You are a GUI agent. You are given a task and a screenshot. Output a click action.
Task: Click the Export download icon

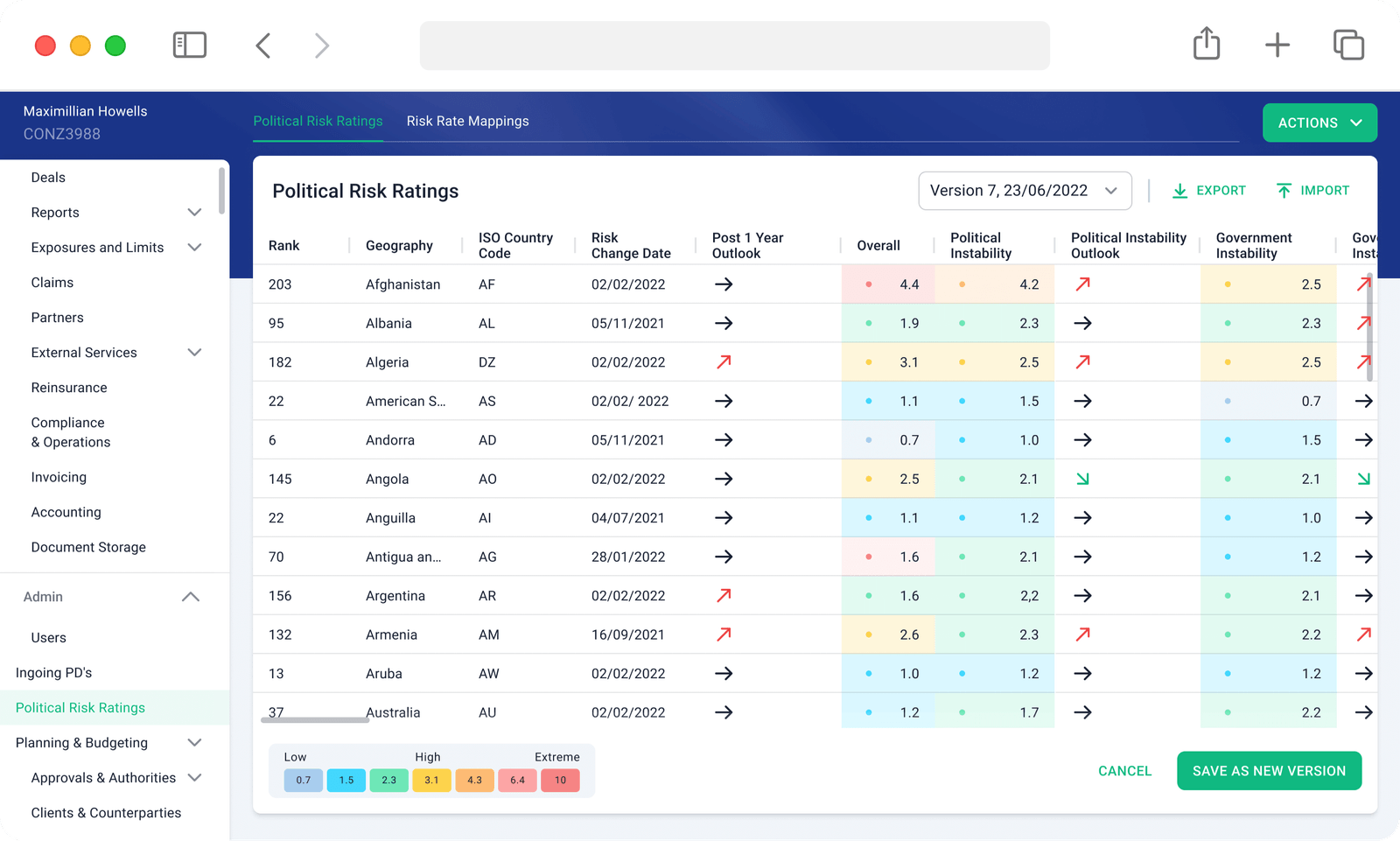pos(1179,191)
